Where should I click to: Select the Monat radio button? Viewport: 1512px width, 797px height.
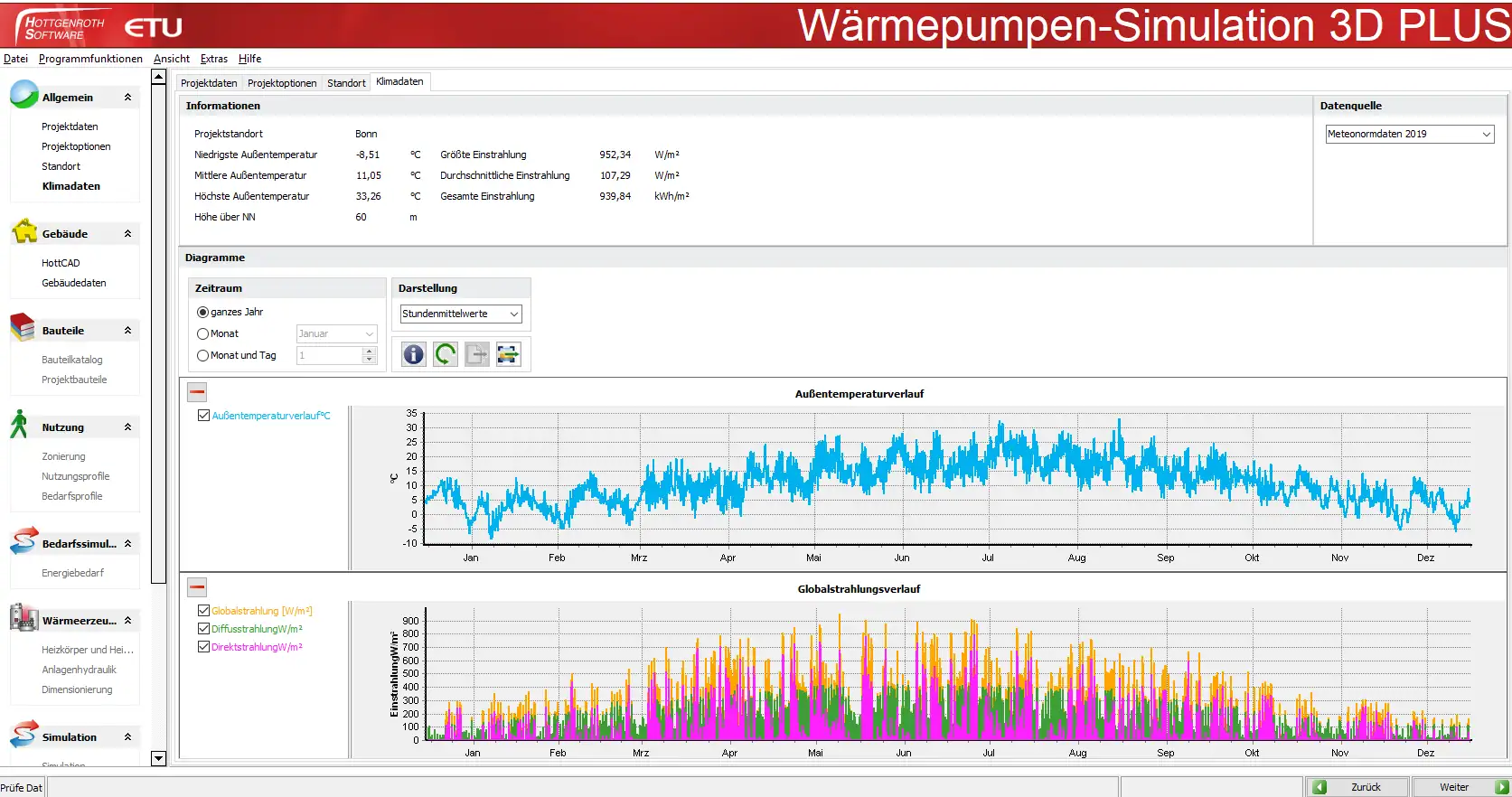point(202,333)
